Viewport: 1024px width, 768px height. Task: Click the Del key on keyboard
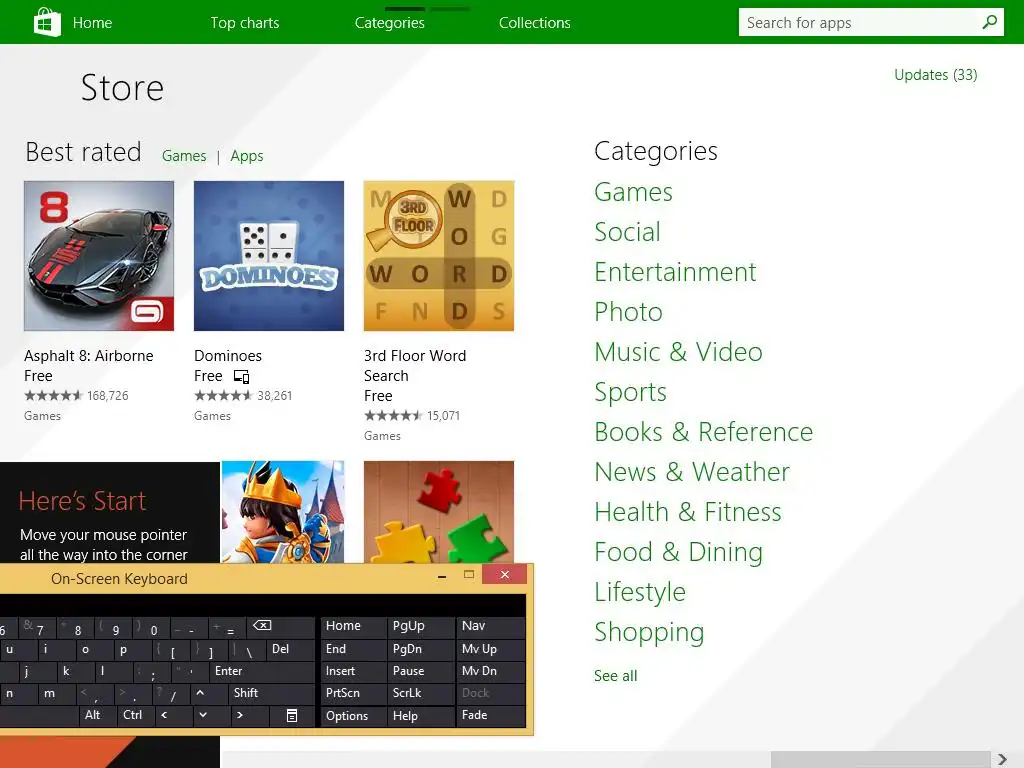[x=290, y=648]
